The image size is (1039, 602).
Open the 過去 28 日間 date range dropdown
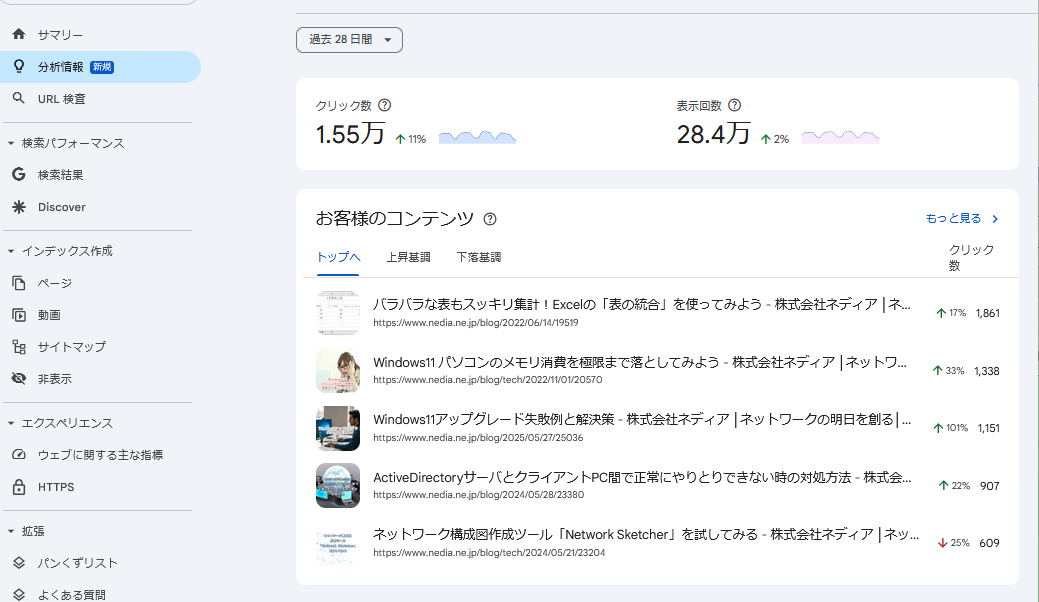click(348, 39)
